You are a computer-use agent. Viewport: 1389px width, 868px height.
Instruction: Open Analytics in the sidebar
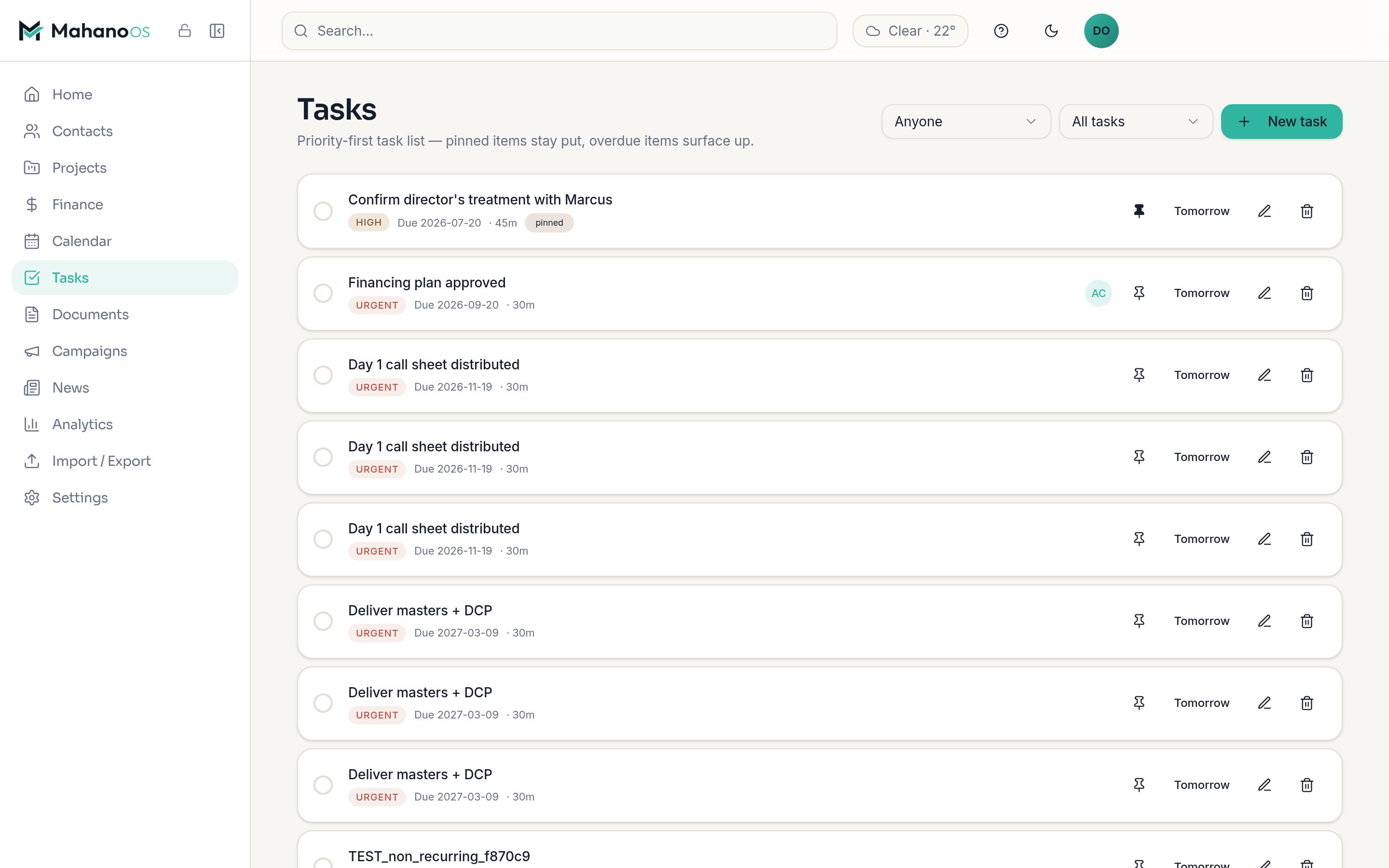tap(124, 424)
